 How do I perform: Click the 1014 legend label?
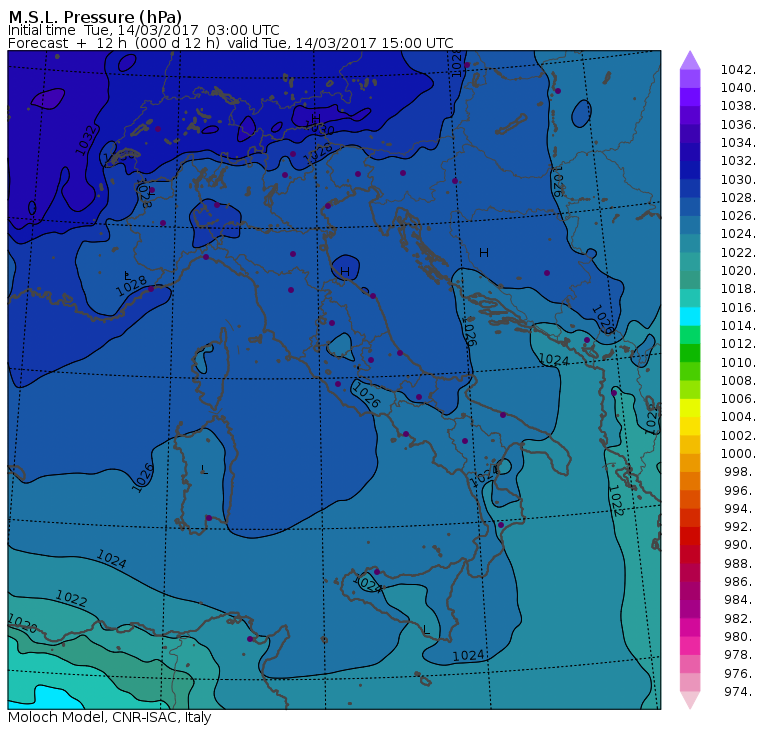tap(738, 325)
